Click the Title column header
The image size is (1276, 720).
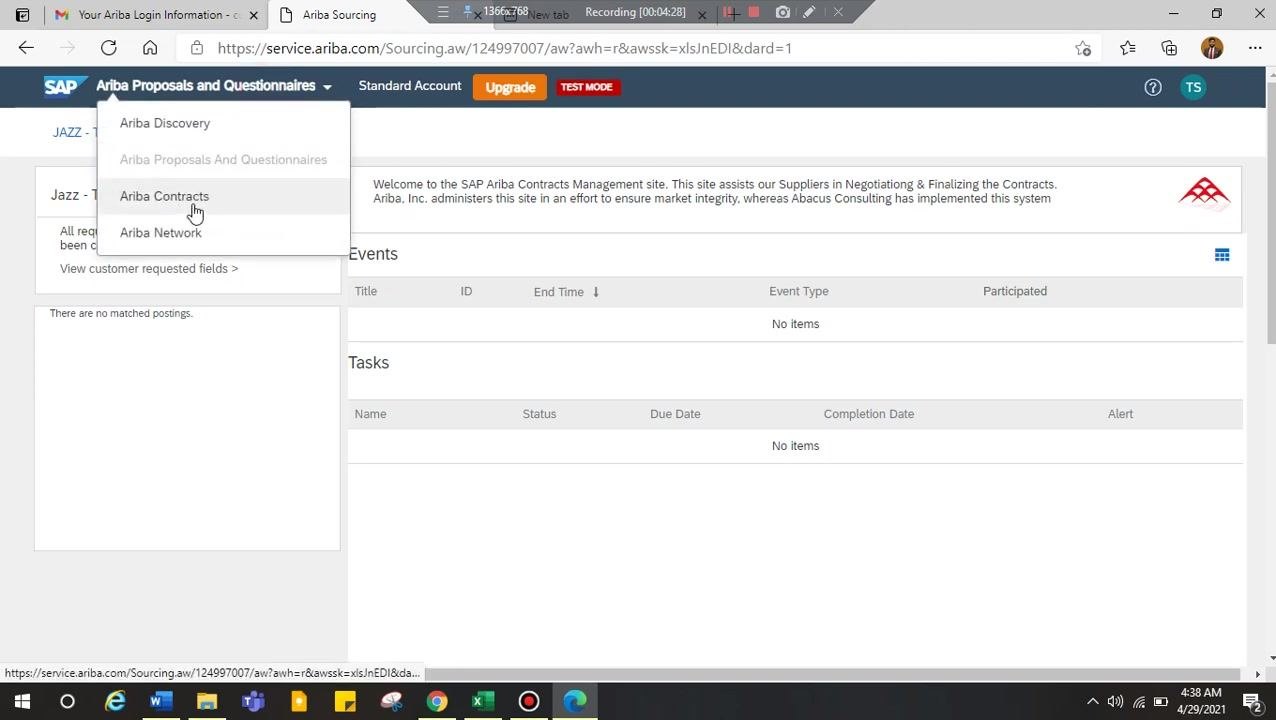tap(366, 291)
